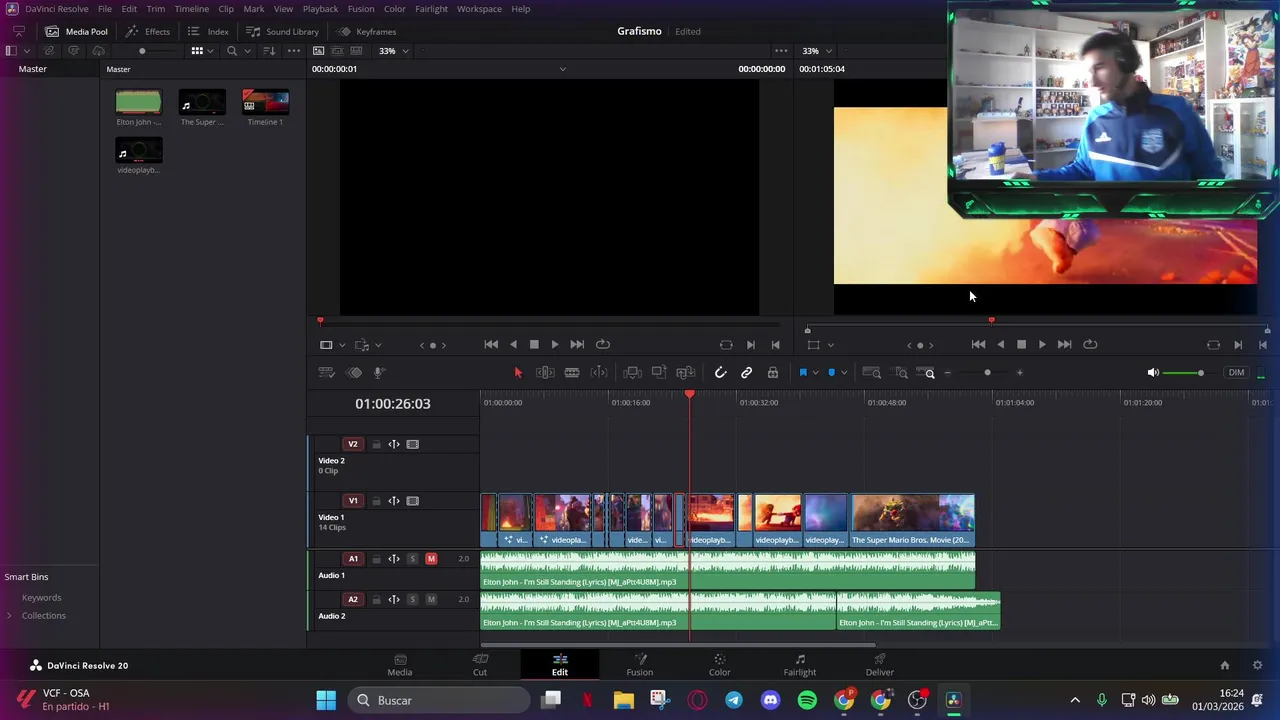Select the V2 destination track button
This screenshot has width=1280, height=720.
click(353, 444)
